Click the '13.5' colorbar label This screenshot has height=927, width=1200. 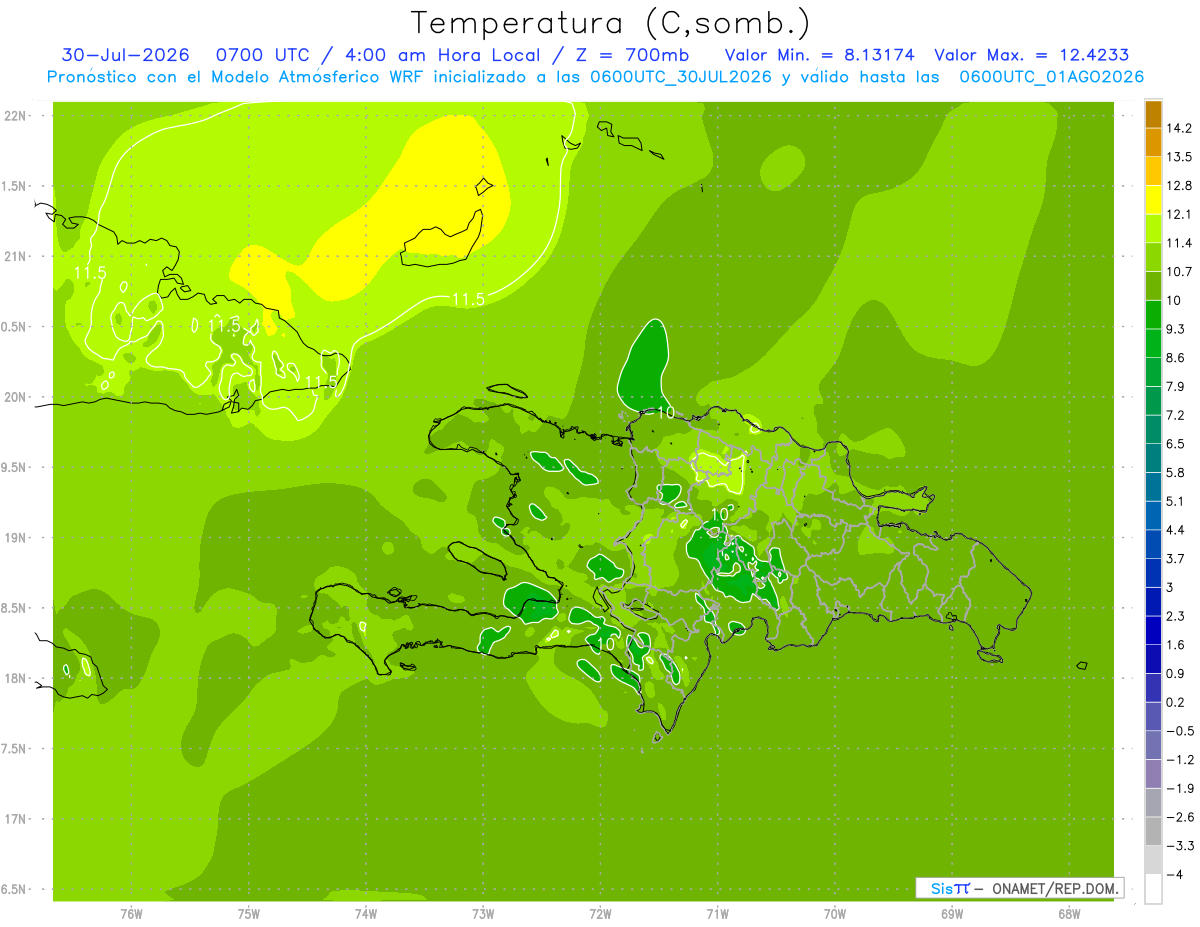point(1178,157)
